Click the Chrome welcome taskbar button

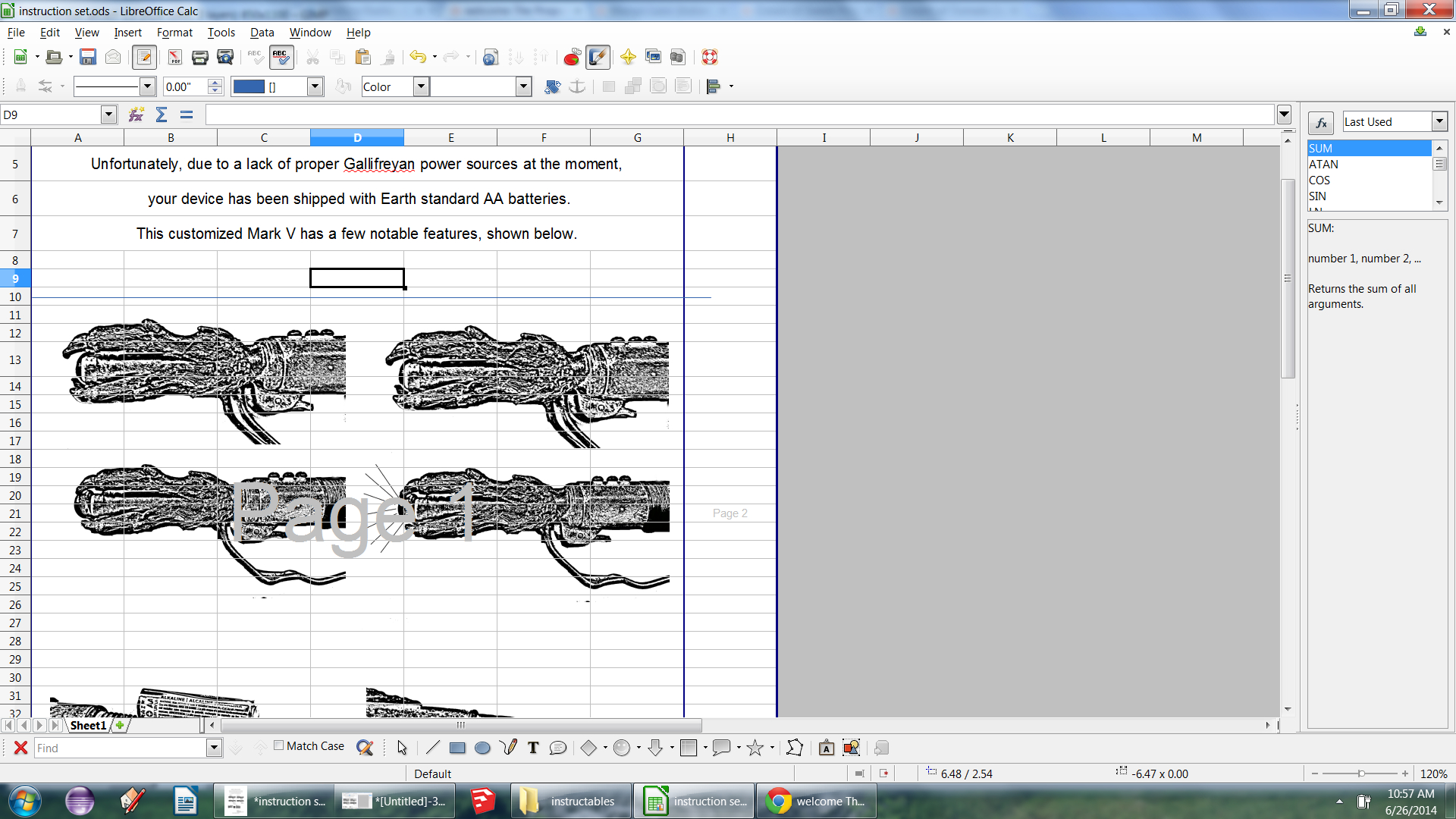[816, 802]
